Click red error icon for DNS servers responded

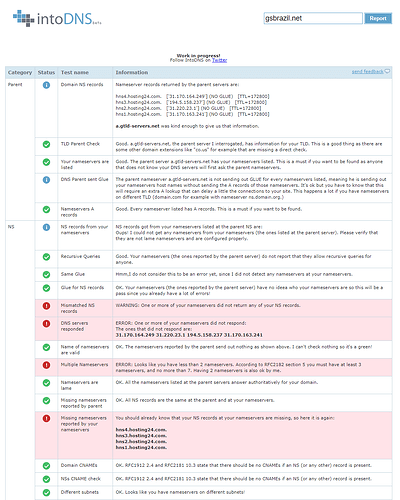[46, 324]
